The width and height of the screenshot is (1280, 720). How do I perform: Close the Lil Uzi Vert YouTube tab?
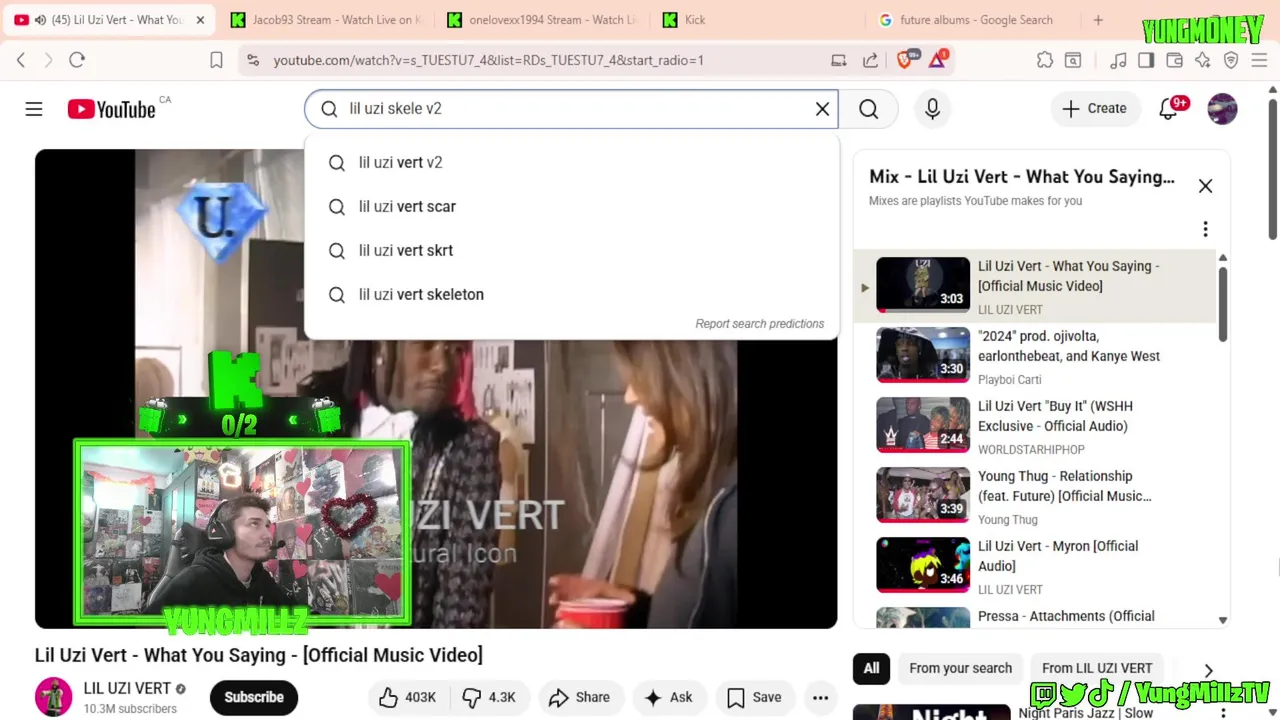click(x=200, y=20)
